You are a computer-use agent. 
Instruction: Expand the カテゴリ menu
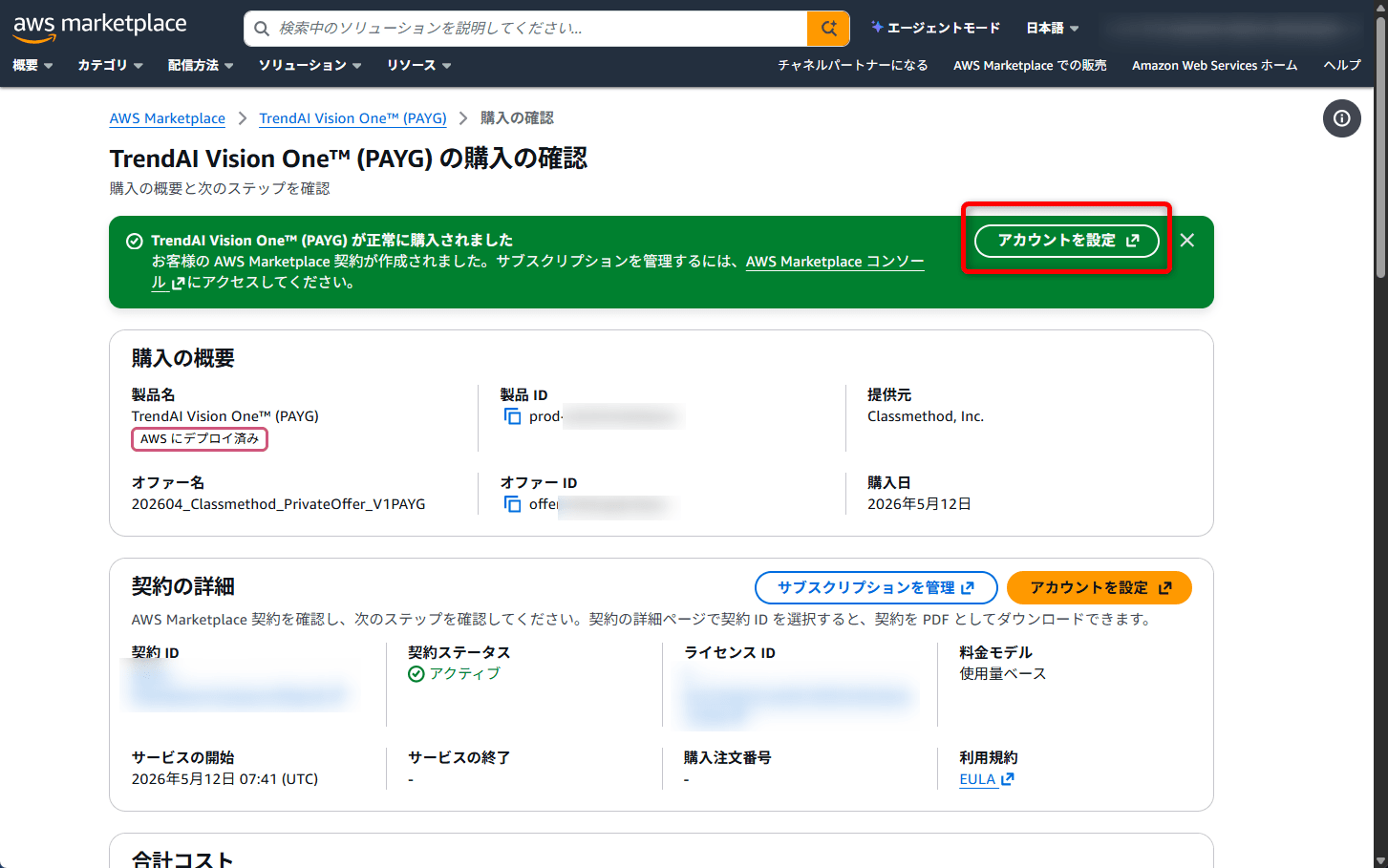pyautogui.click(x=110, y=65)
